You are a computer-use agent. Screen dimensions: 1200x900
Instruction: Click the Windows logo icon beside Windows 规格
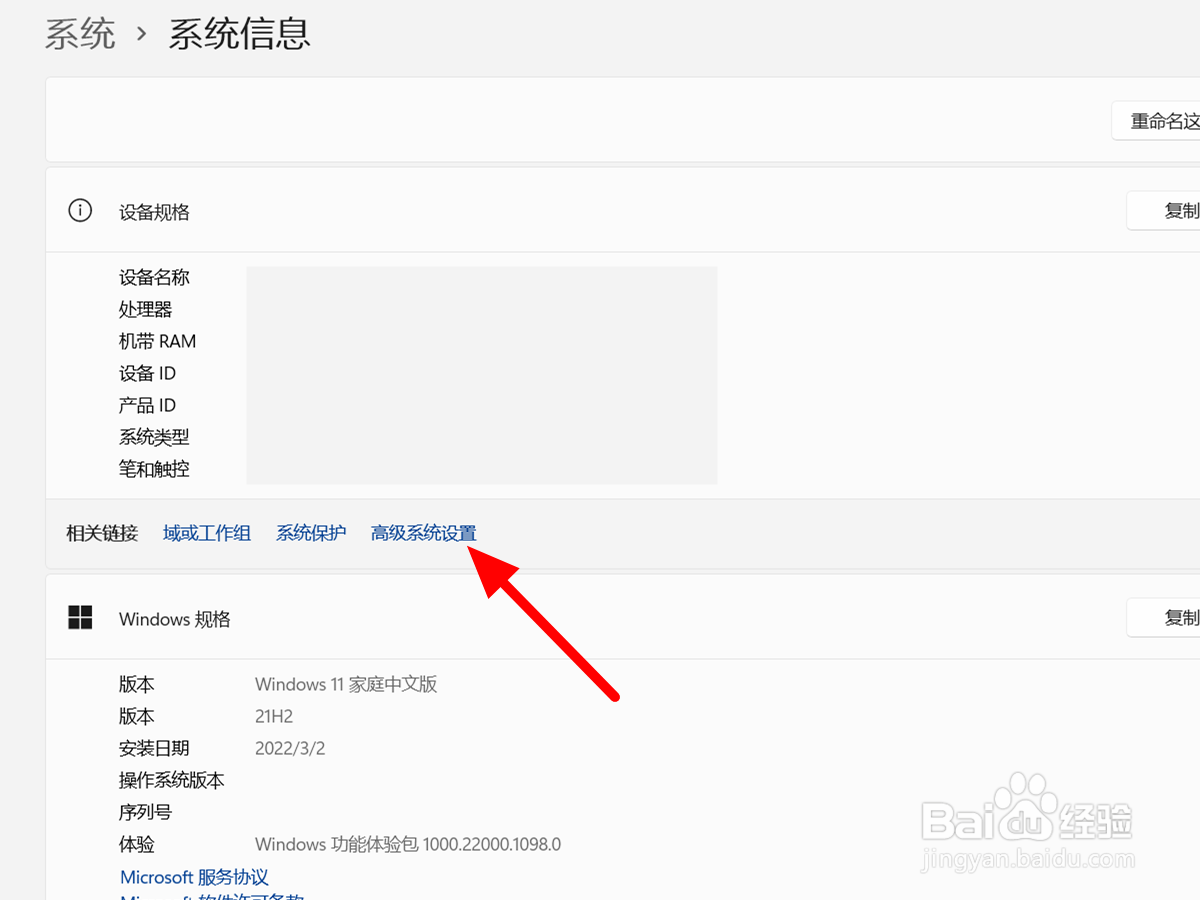pyautogui.click(x=80, y=618)
